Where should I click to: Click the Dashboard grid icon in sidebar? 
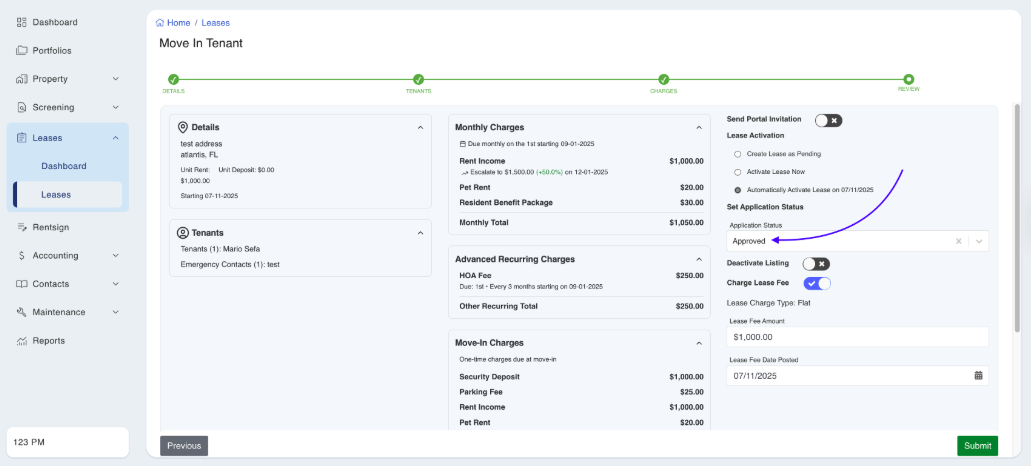tap(22, 22)
